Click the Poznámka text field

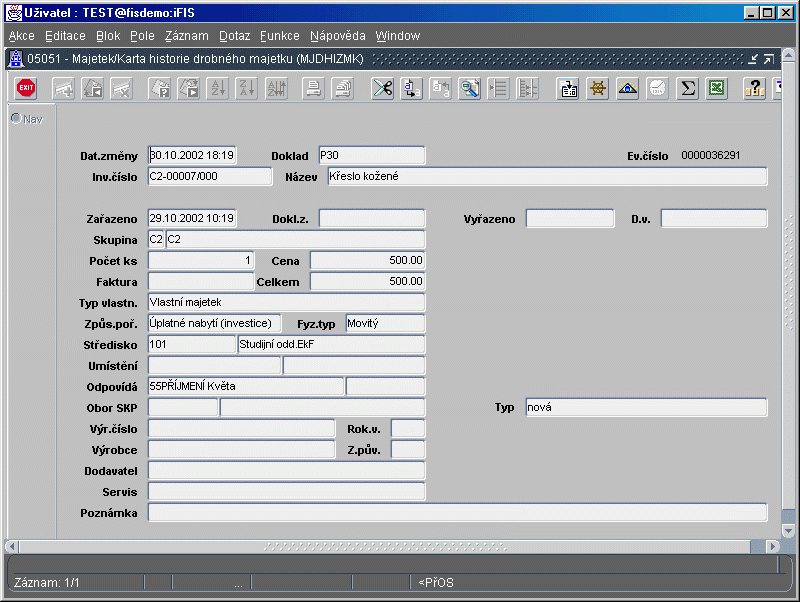[457, 512]
